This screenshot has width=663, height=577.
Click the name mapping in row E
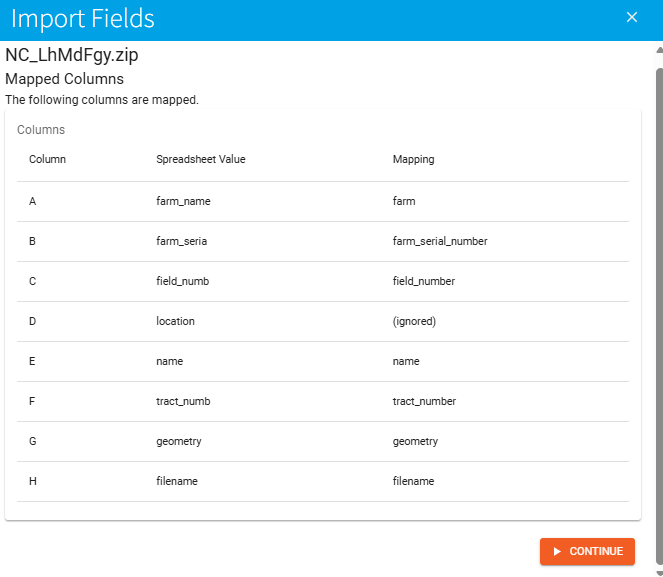(x=406, y=361)
